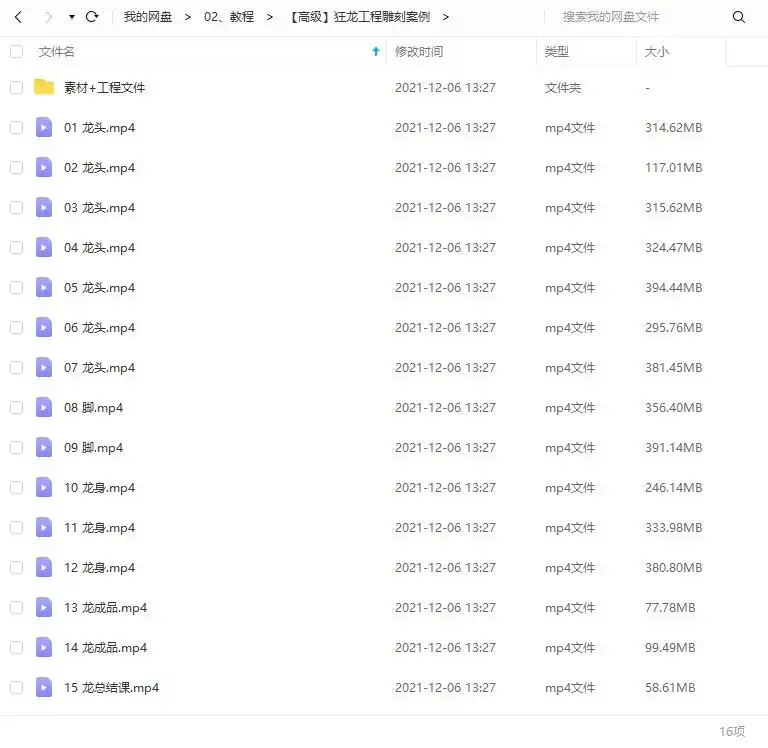Click the search magnifier icon
This screenshot has width=768, height=748.
739,17
